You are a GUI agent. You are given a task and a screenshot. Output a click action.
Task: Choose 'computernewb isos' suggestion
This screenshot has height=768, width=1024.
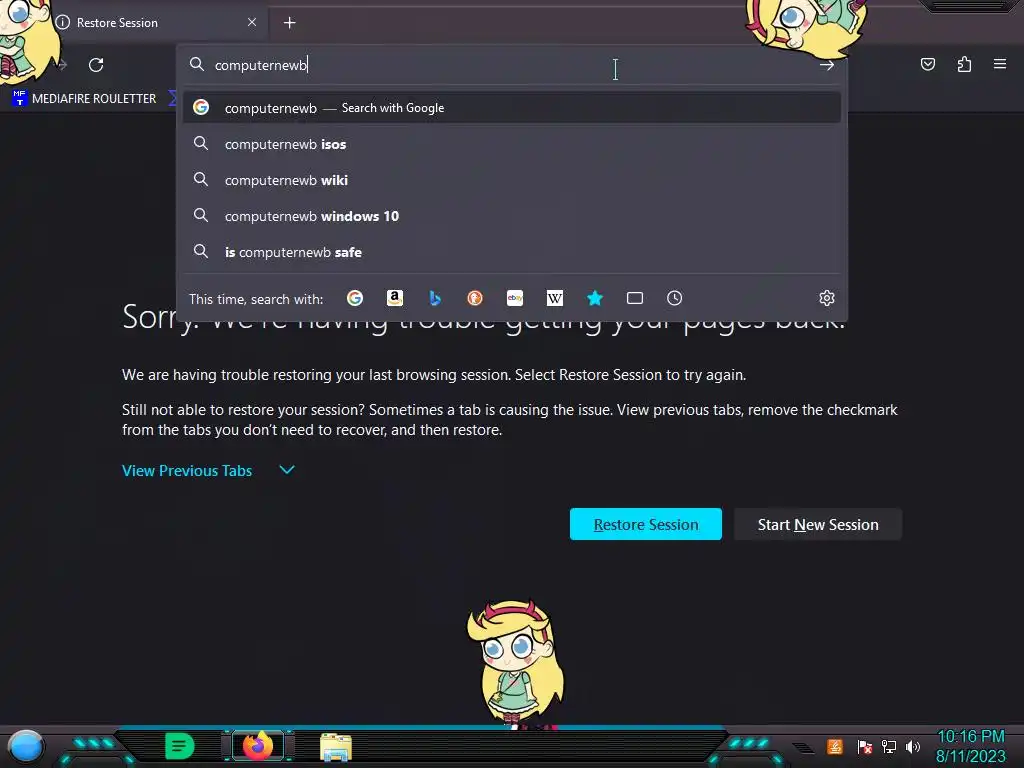[x=511, y=144]
